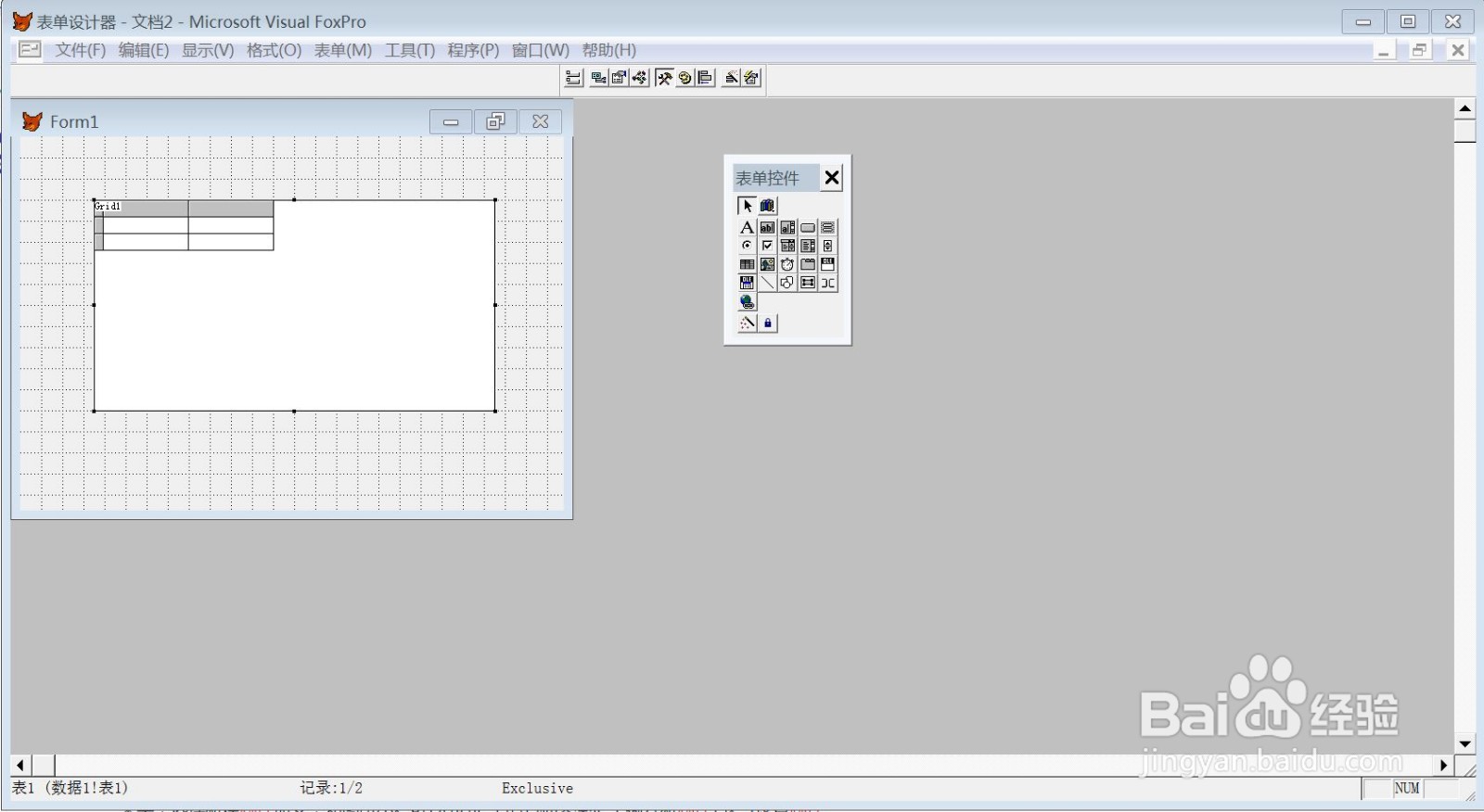Toggle the Button Lock padlock icon

768,323
